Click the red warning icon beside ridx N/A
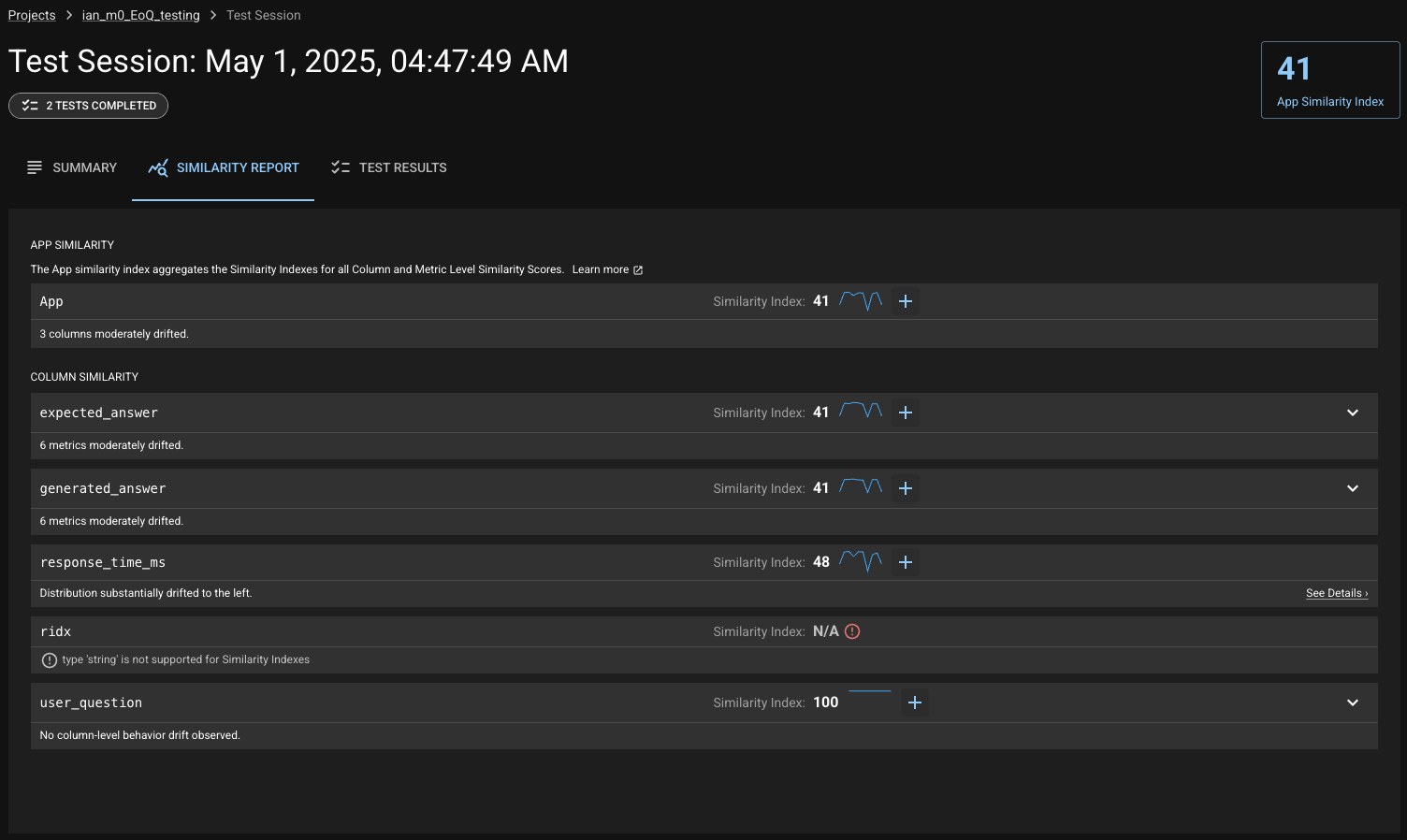The image size is (1407, 840). 852,631
